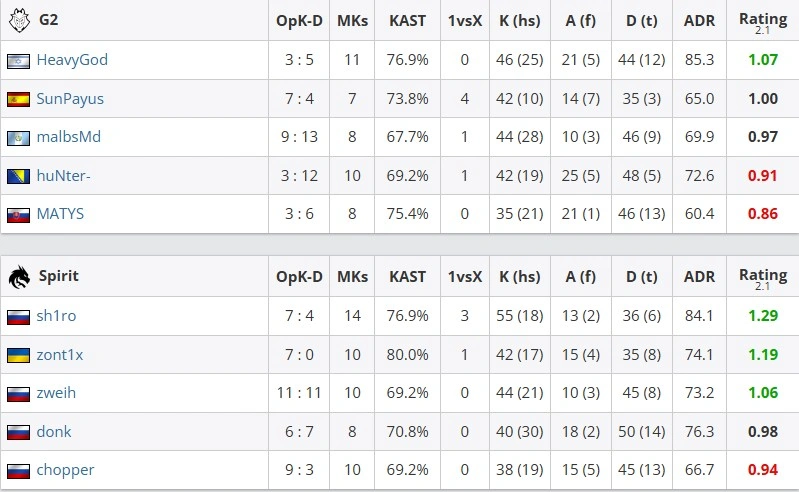Screen dimensions: 799x492
Task: Click the Ukraine flag beside zont1x
Action: pos(18,356)
